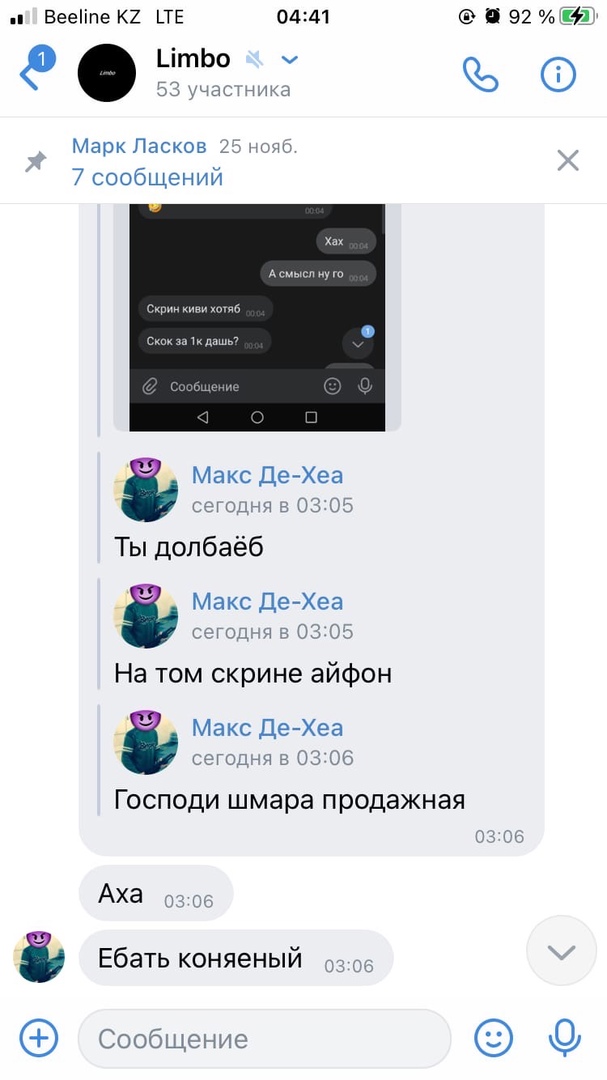Image resolution: width=607 pixels, height=1080 pixels.
Task: Dismiss the pinned message with the X
Action: pos(568,160)
